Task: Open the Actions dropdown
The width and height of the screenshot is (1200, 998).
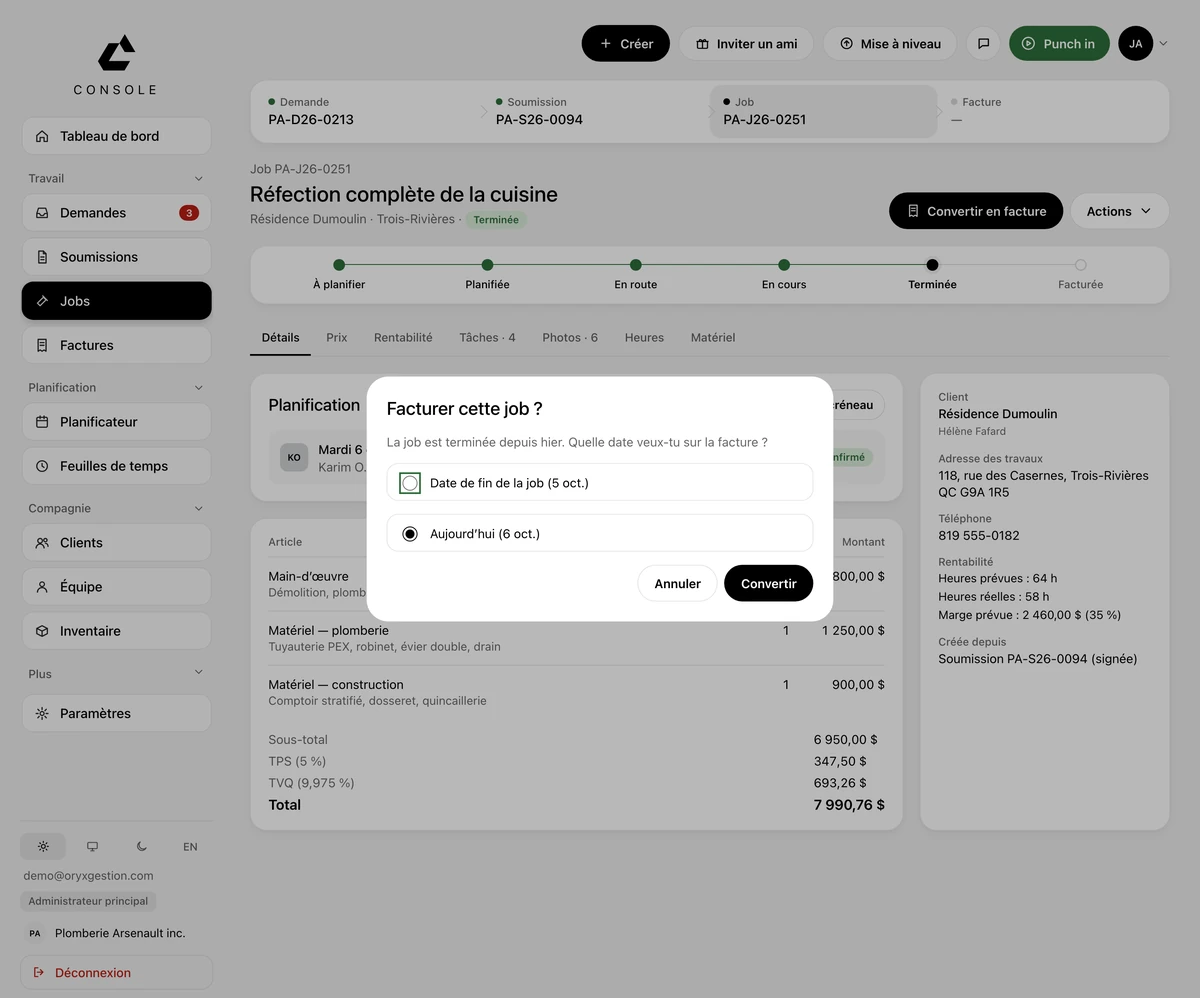Action: 1119,211
